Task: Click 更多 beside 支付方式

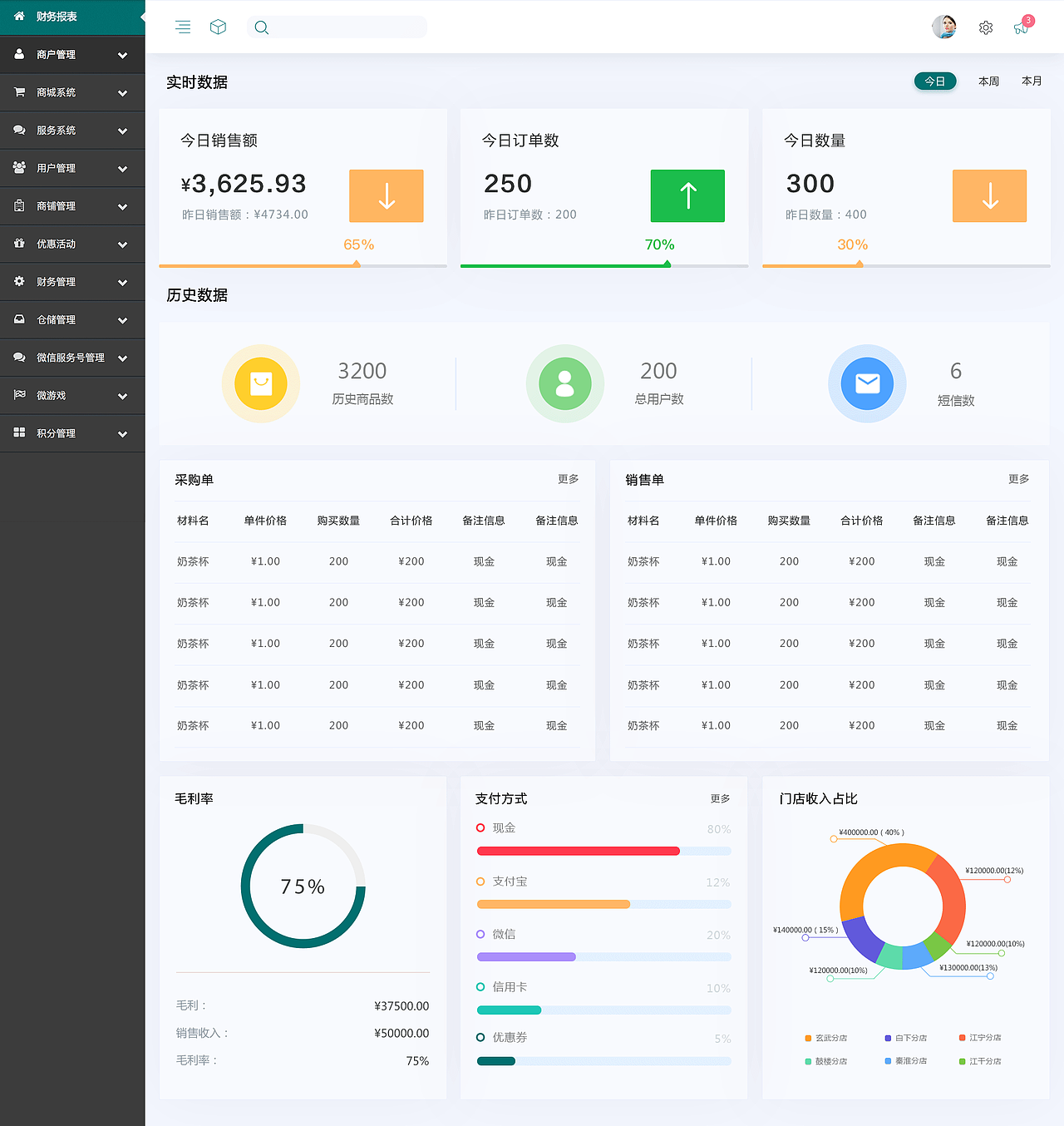Action: [720, 798]
